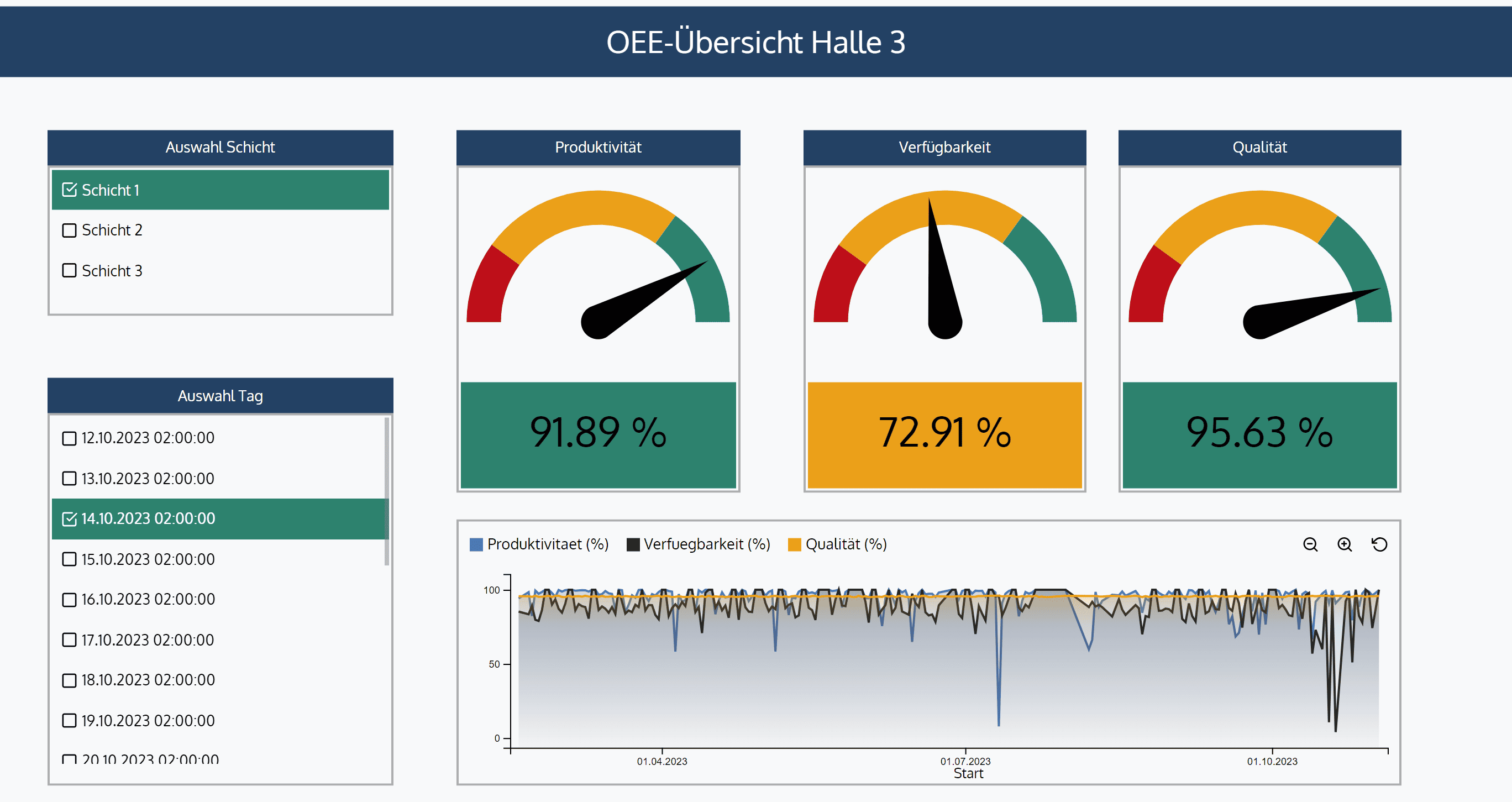Click the zoom out icon on the chart

(x=1310, y=545)
